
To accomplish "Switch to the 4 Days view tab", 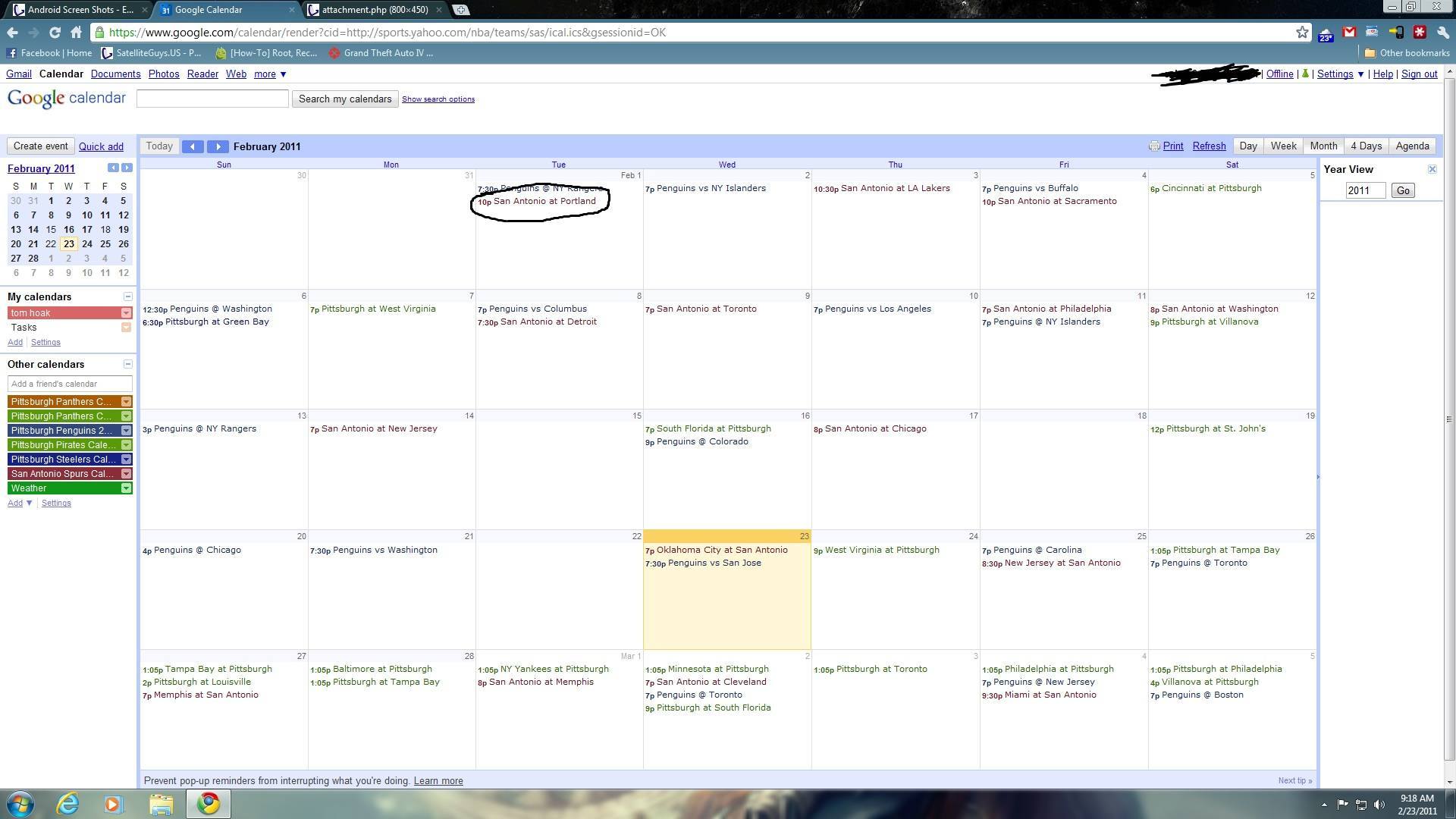I will (1366, 146).
